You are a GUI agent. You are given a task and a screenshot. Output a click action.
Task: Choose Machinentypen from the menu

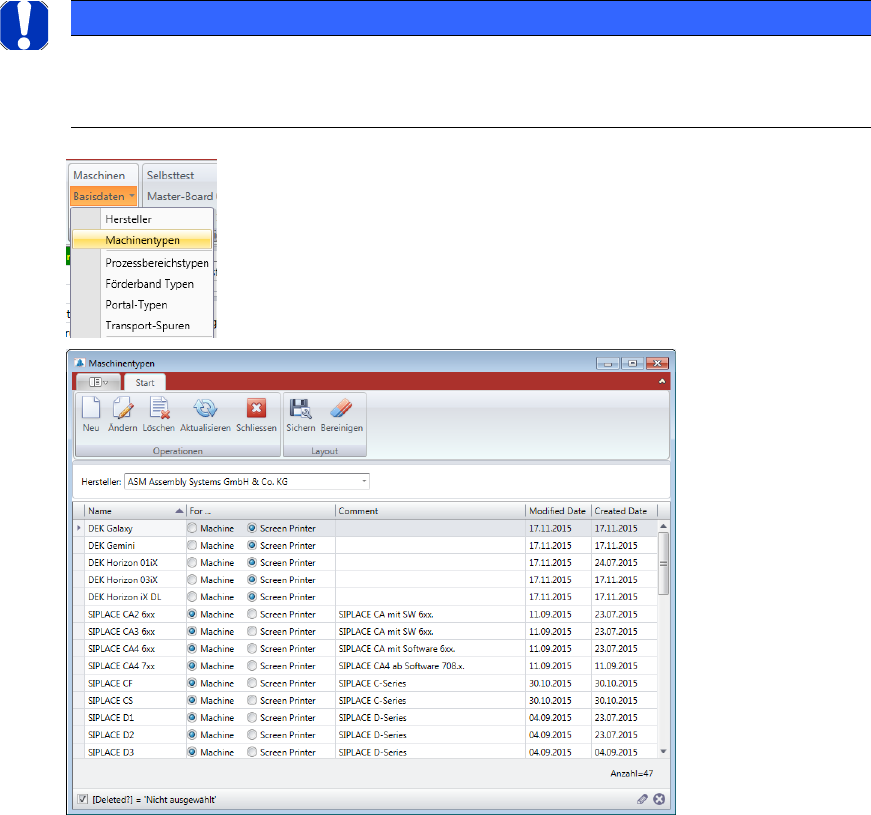[x=142, y=240]
